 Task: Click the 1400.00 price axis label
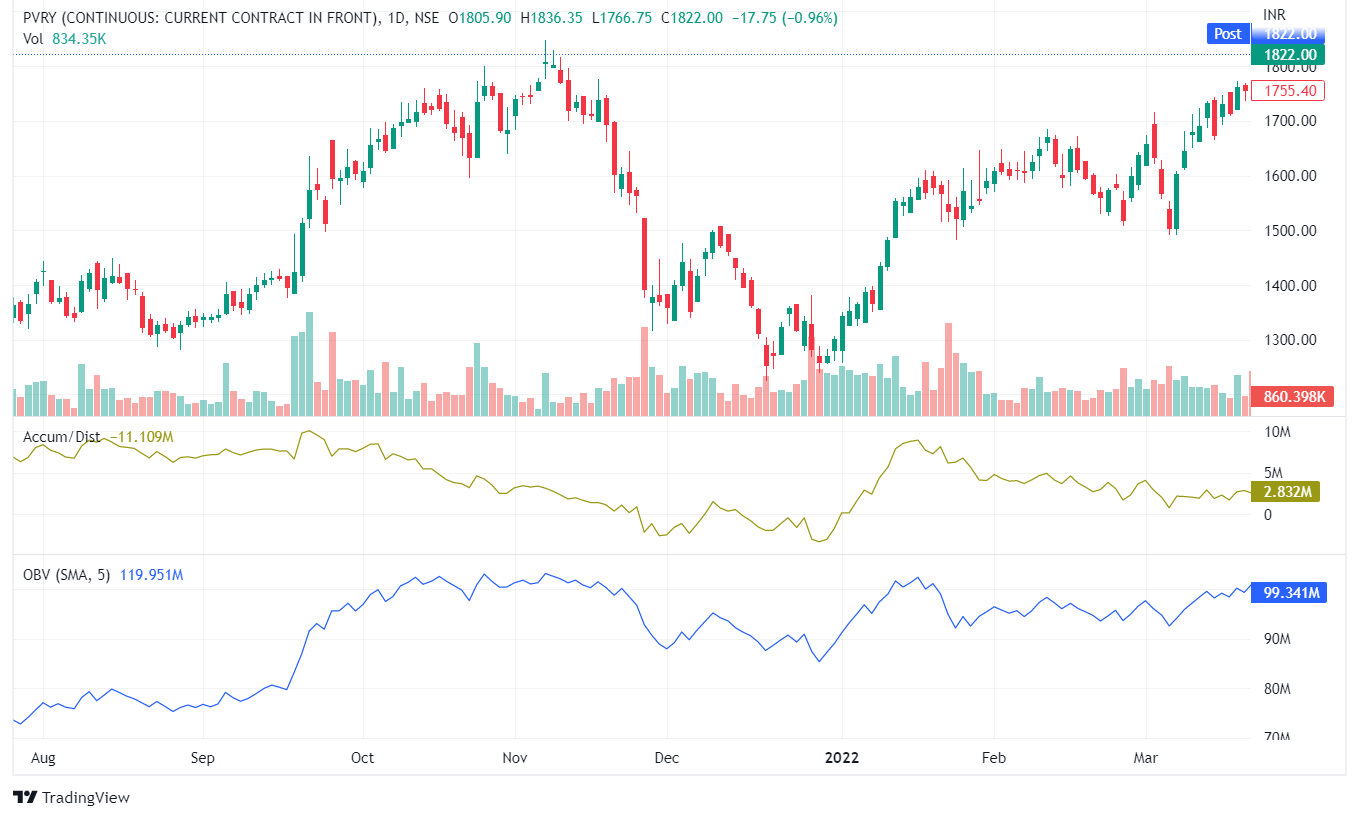coord(1288,286)
